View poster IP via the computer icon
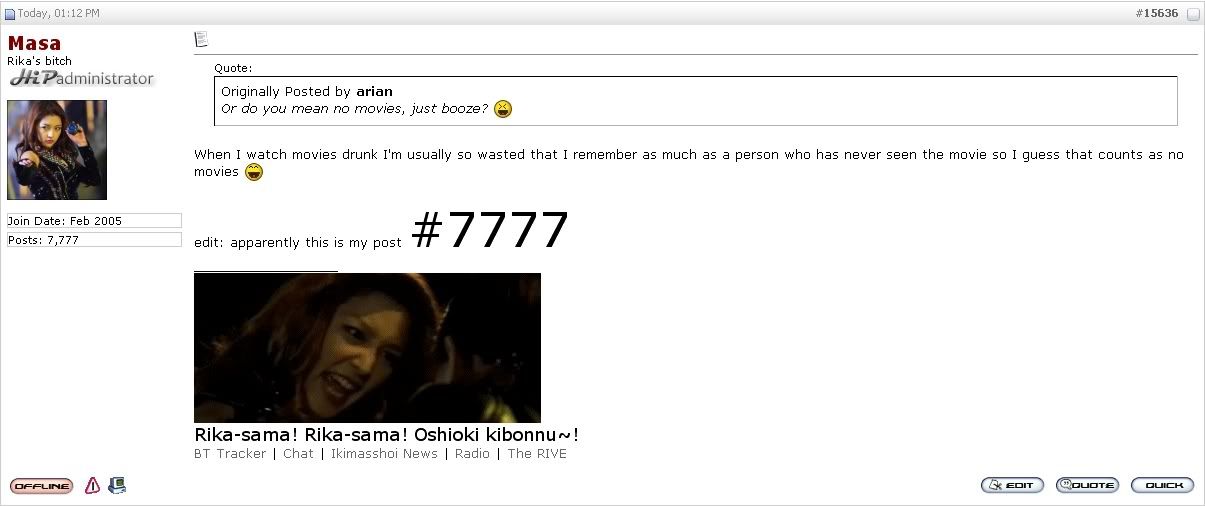Screen dimensions: 1205x506 point(117,486)
